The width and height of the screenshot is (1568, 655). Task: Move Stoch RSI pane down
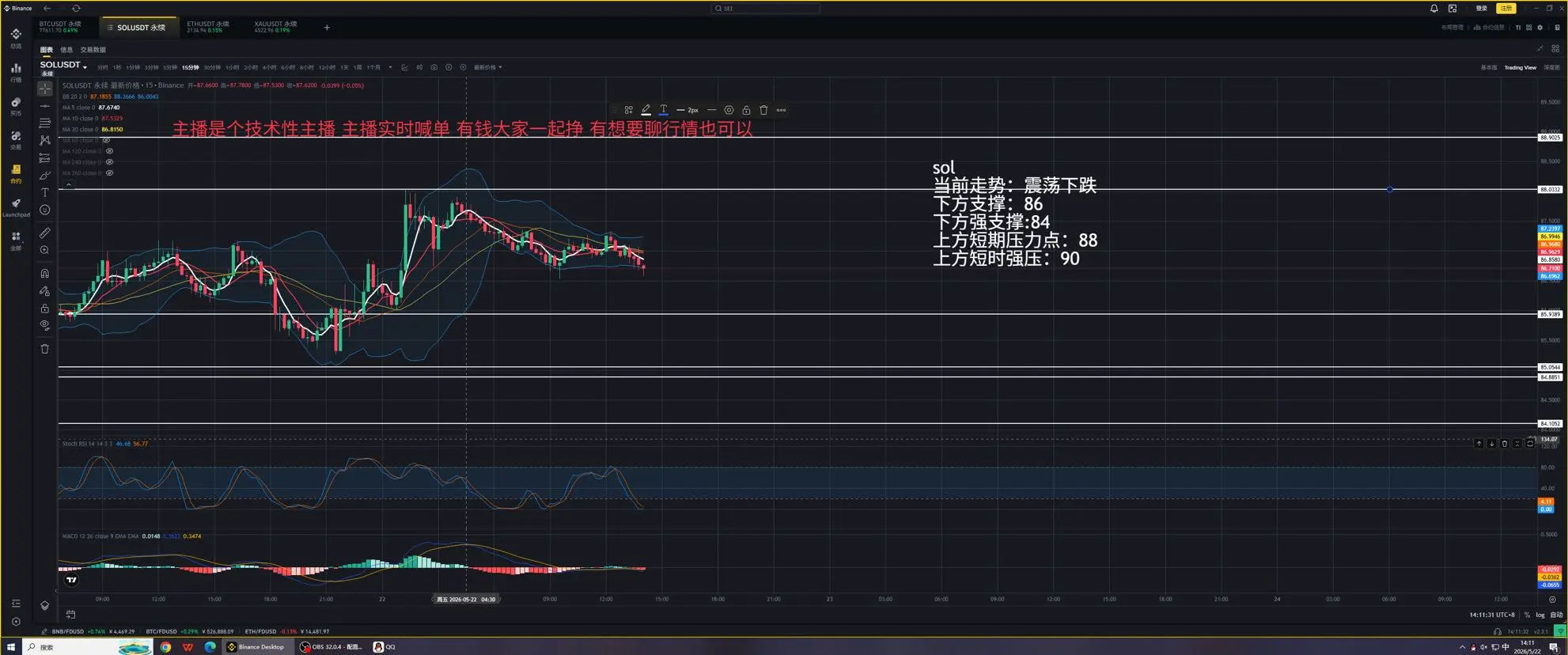pos(1491,444)
